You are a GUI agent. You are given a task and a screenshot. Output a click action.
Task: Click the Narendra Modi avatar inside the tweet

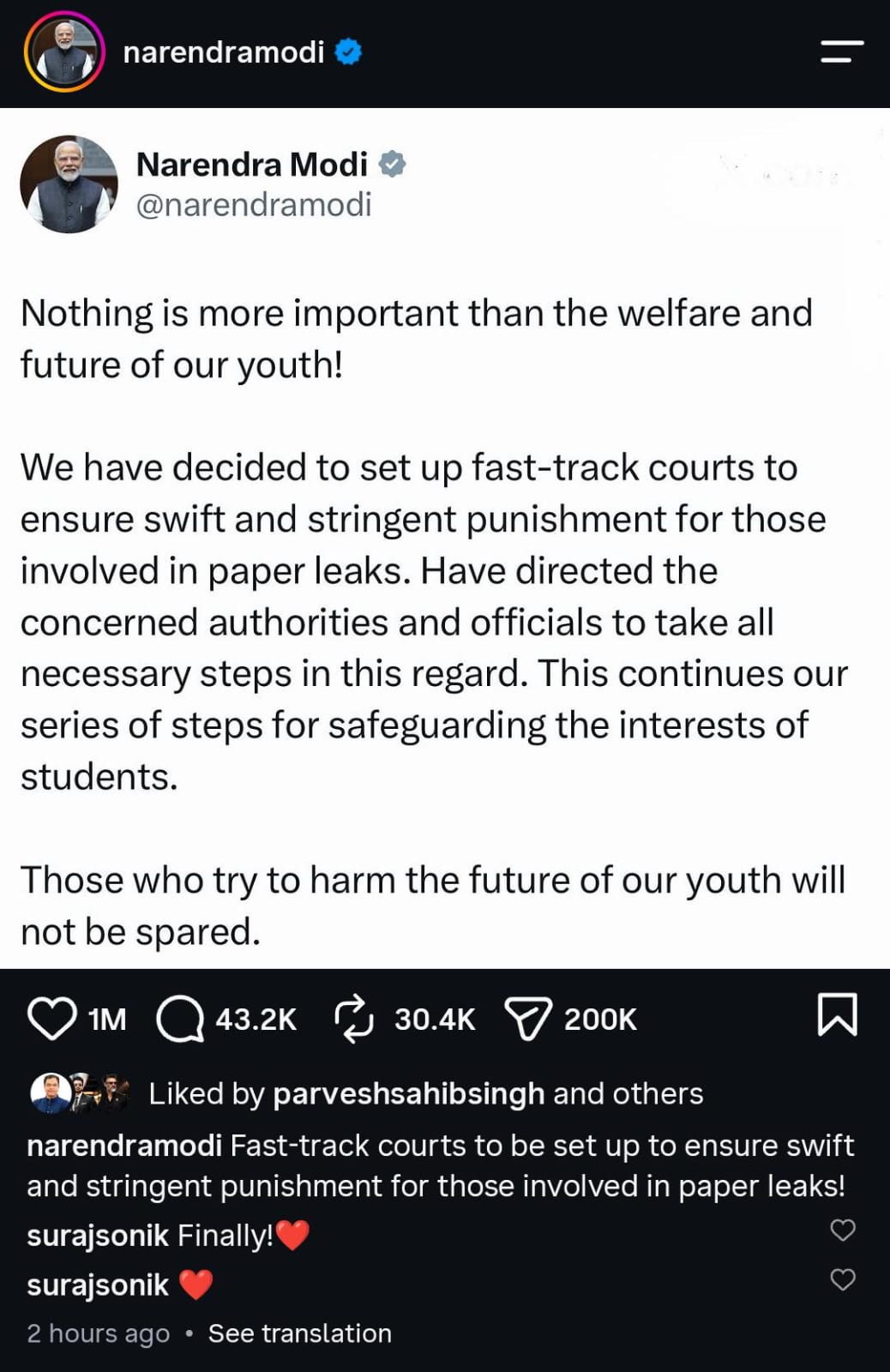[69, 184]
